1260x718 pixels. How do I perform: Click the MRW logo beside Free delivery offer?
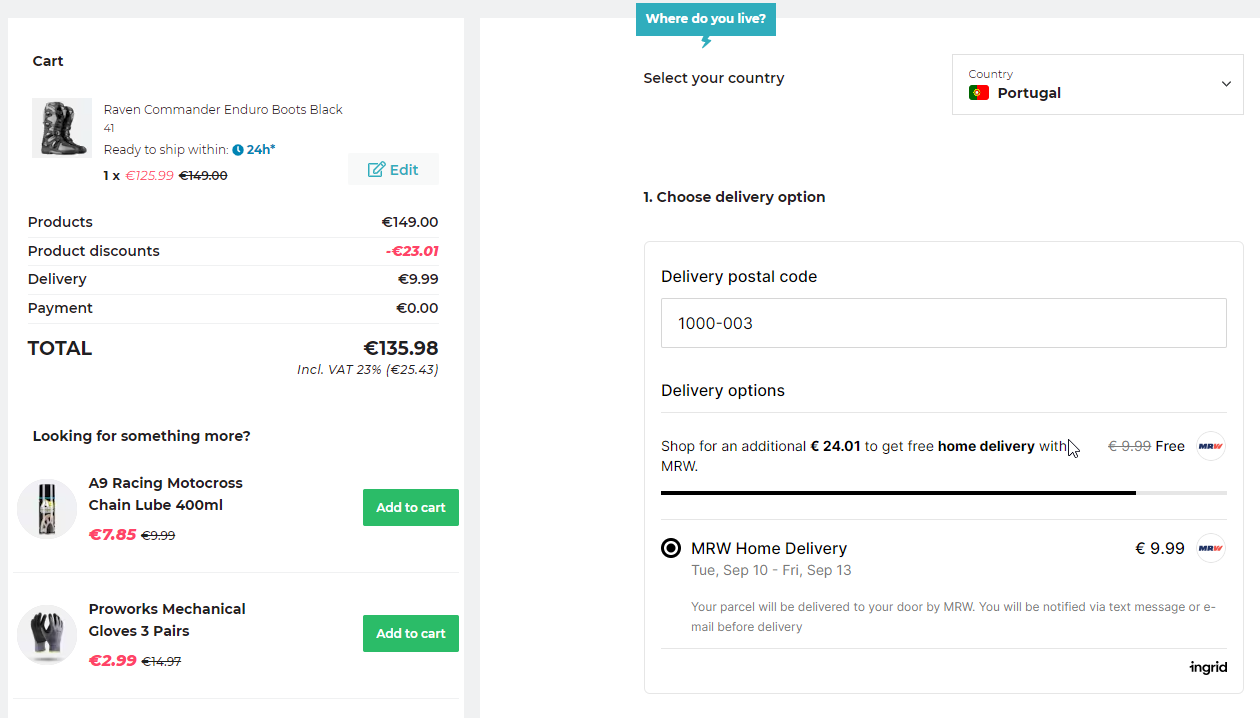click(1211, 446)
